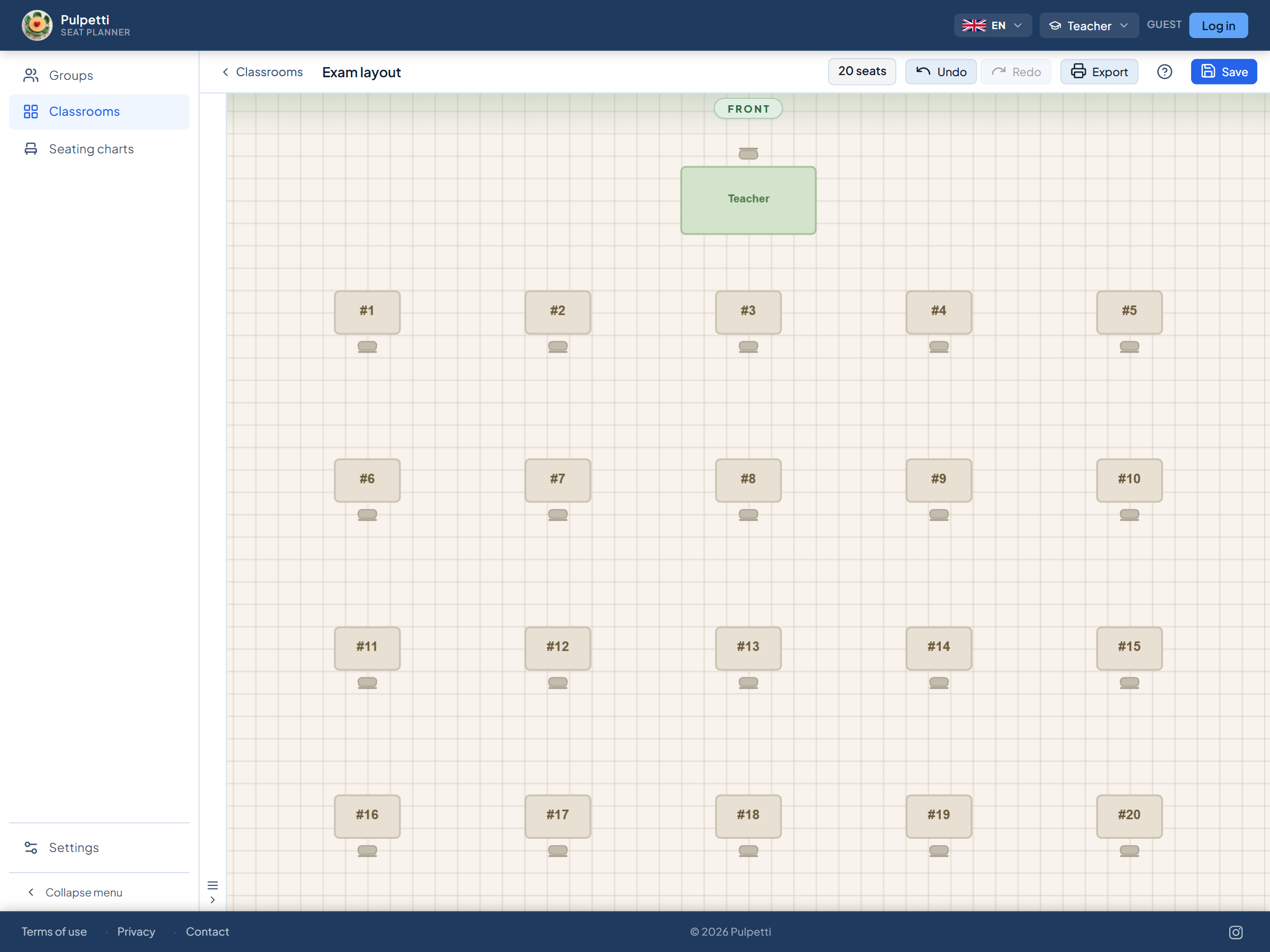Select the chair icon below desk #1
Image resolution: width=1270 pixels, height=952 pixels.
coord(367,346)
